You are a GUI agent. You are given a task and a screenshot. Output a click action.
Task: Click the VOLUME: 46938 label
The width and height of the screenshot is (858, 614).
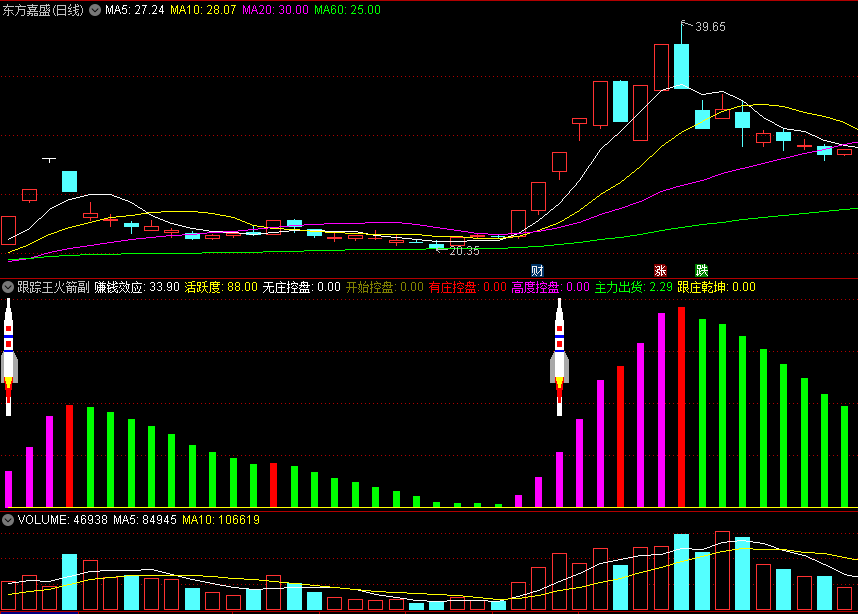coord(62,520)
